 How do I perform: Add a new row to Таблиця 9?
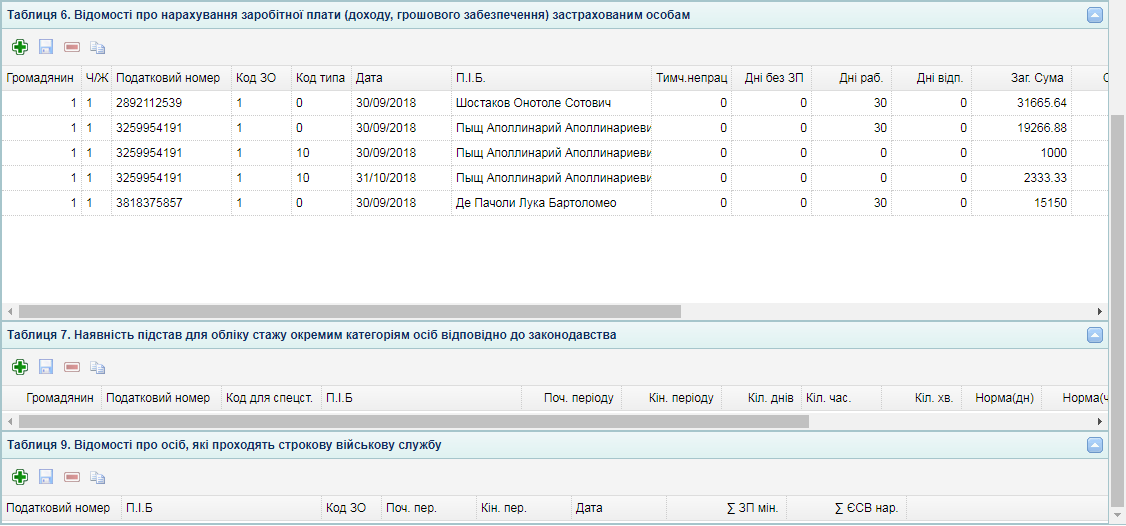[x=20, y=476]
